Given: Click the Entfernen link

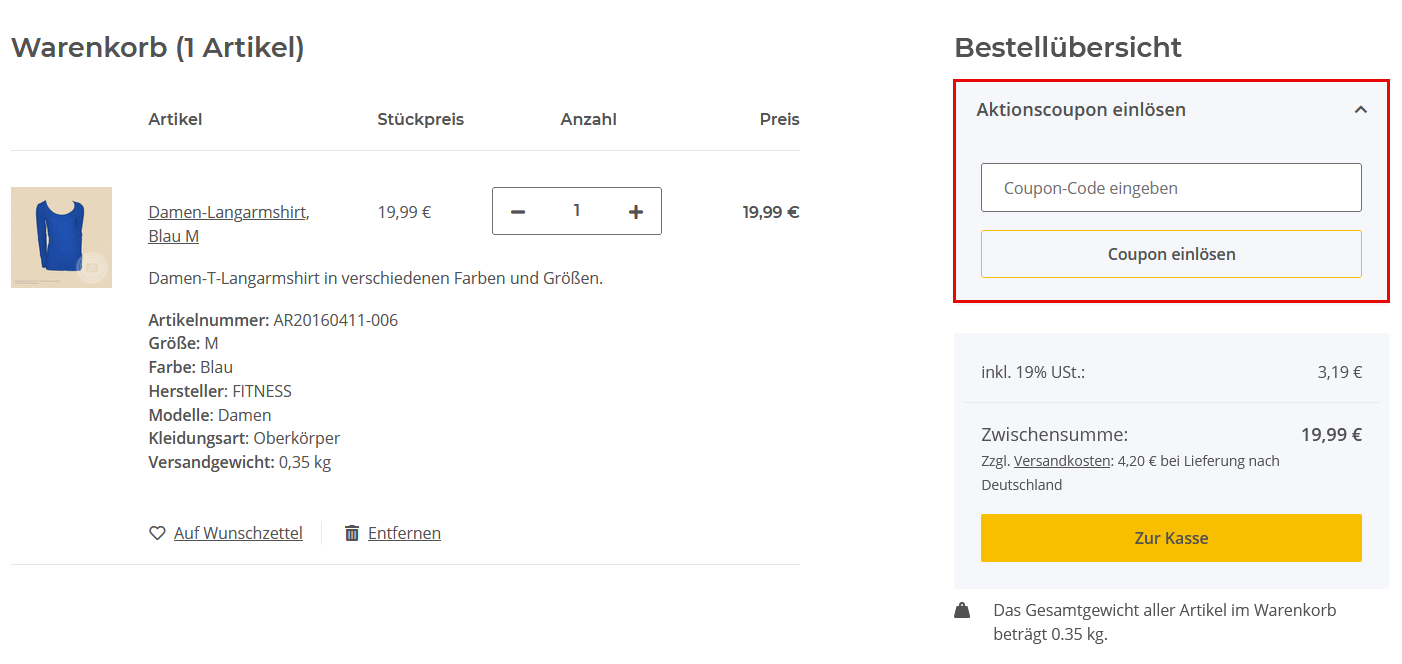Looking at the screenshot, I should point(404,533).
